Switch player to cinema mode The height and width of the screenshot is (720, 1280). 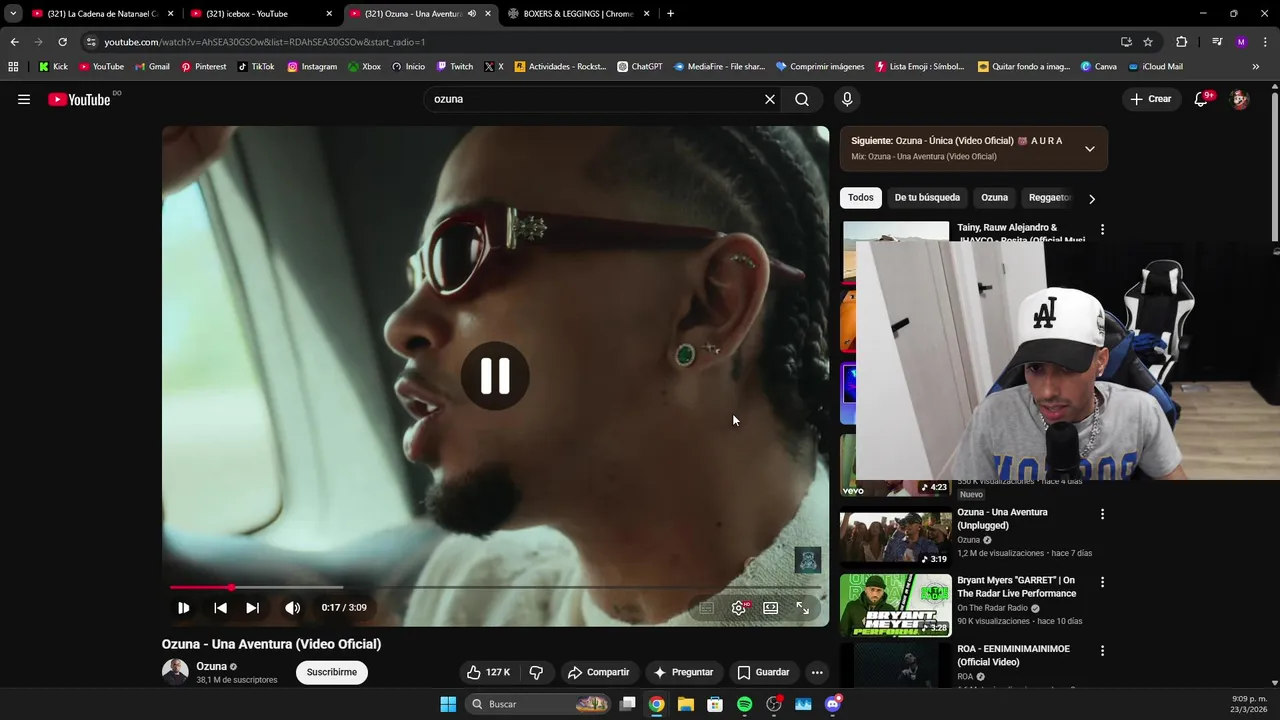pyautogui.click(x=771, y=607)
